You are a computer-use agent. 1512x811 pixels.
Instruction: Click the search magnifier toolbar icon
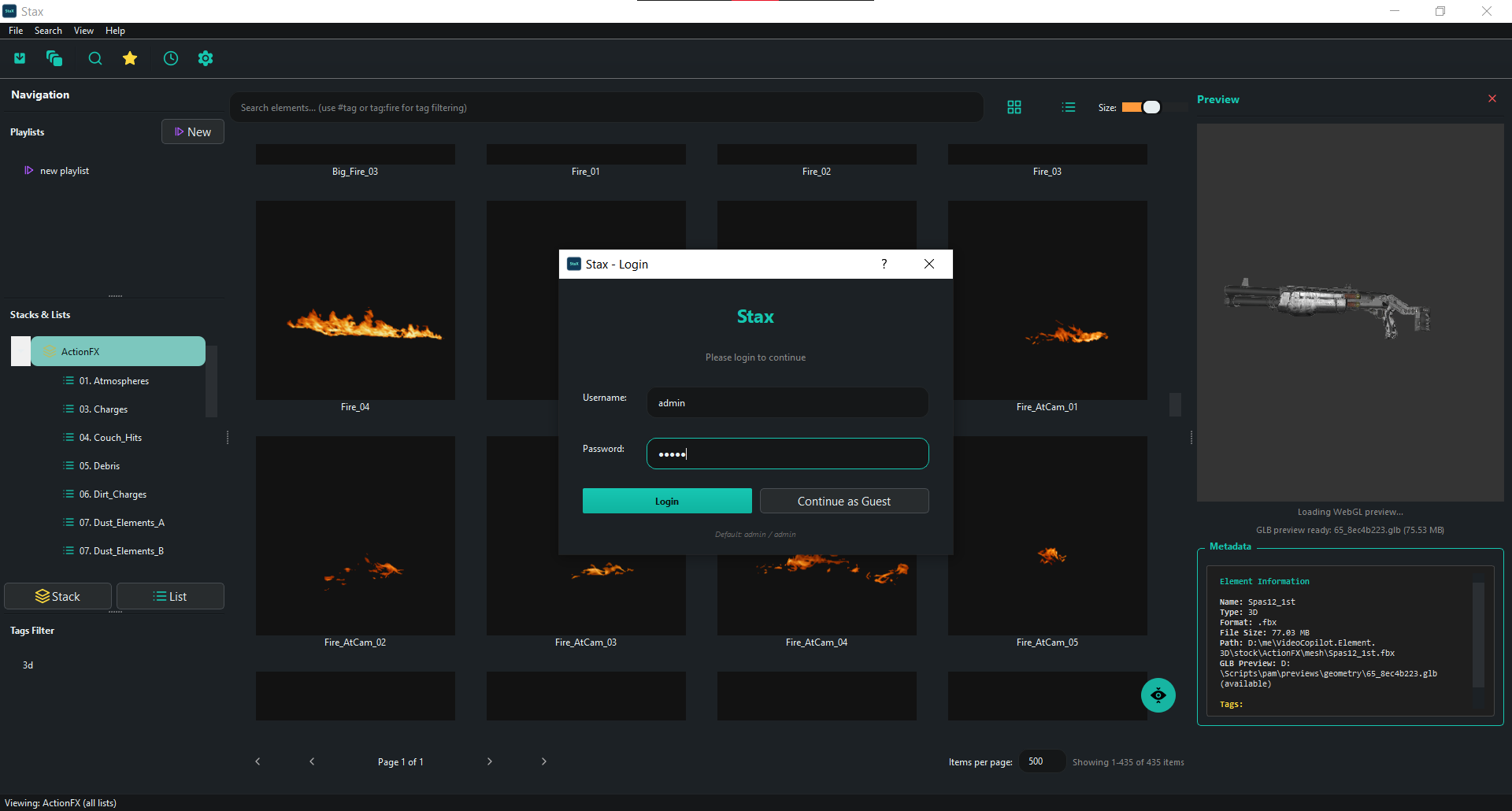(95, 58)
